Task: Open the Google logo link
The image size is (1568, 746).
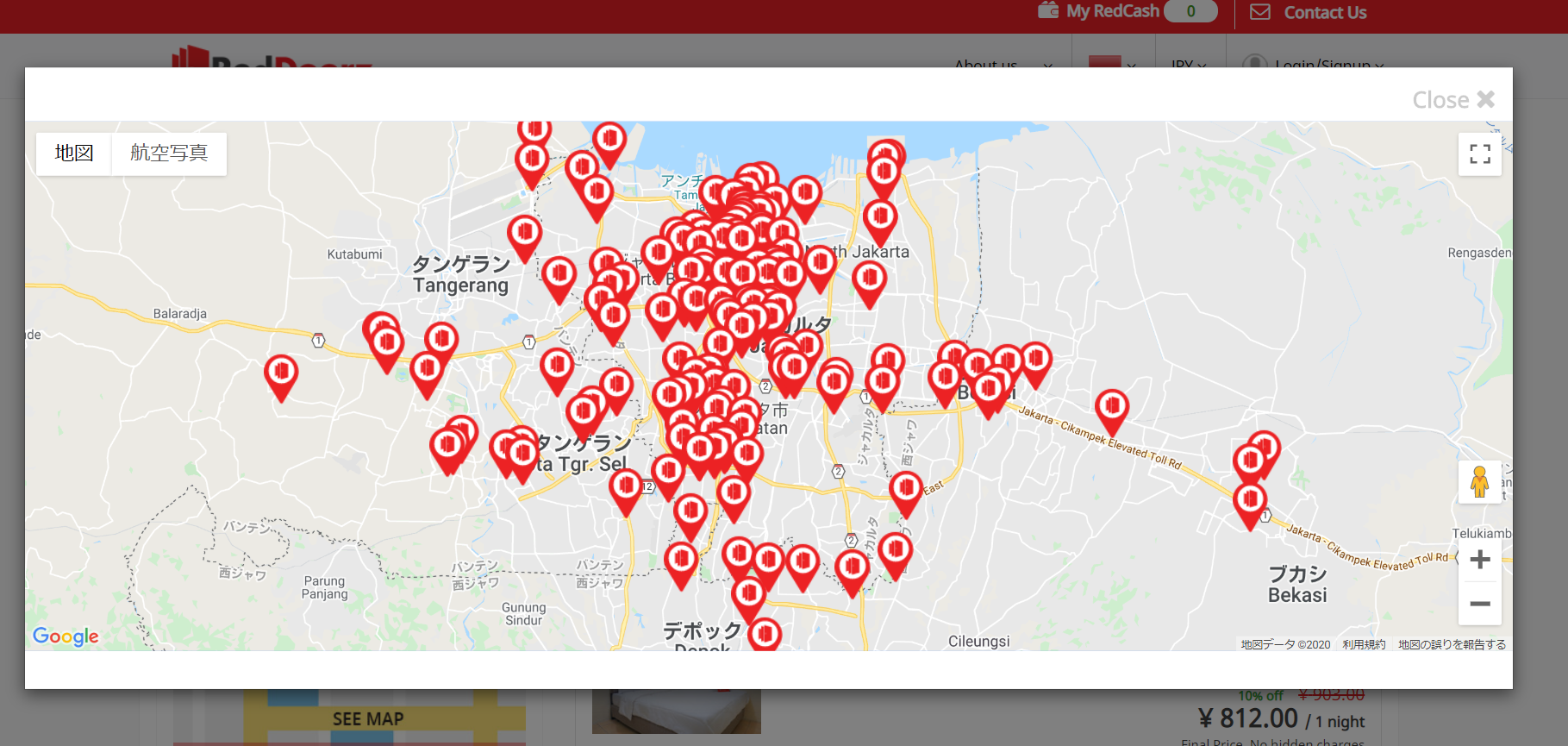Action: click(66, 636)
